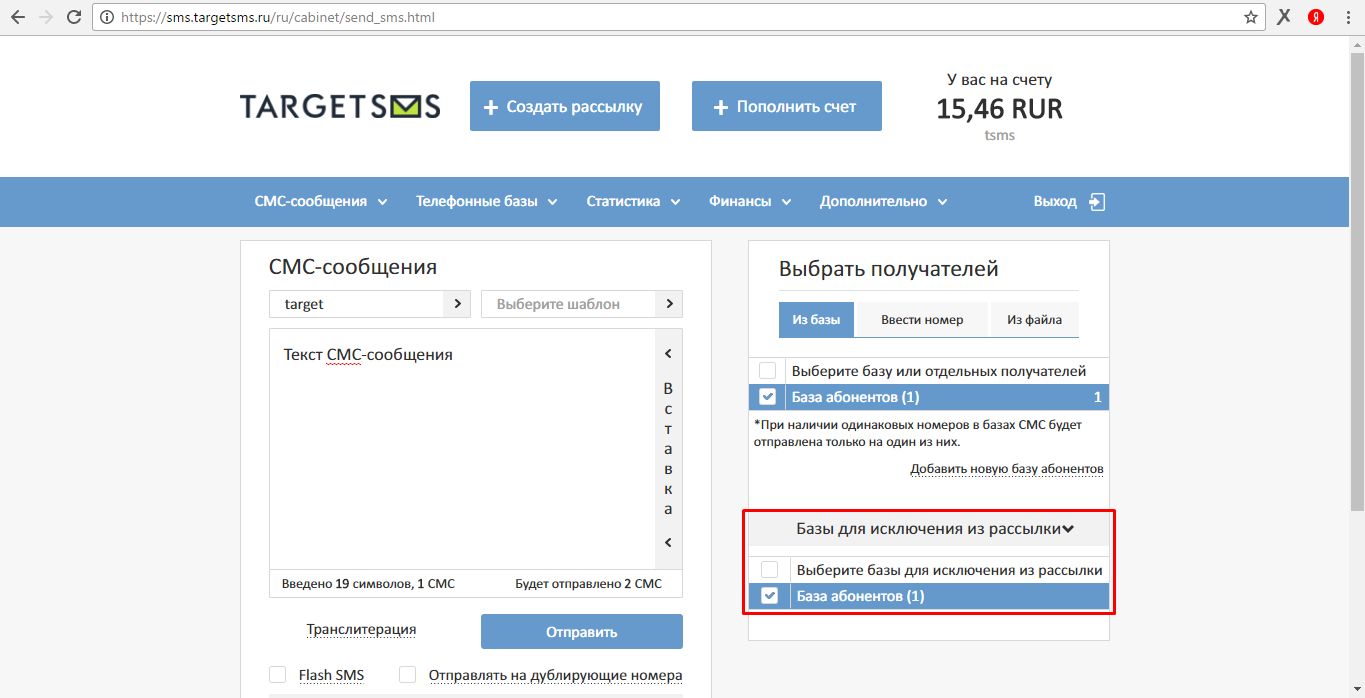This screenshot has height=698, width=1365.
Task: Click the TARGETSMS logo
Action: click(340, 106)
